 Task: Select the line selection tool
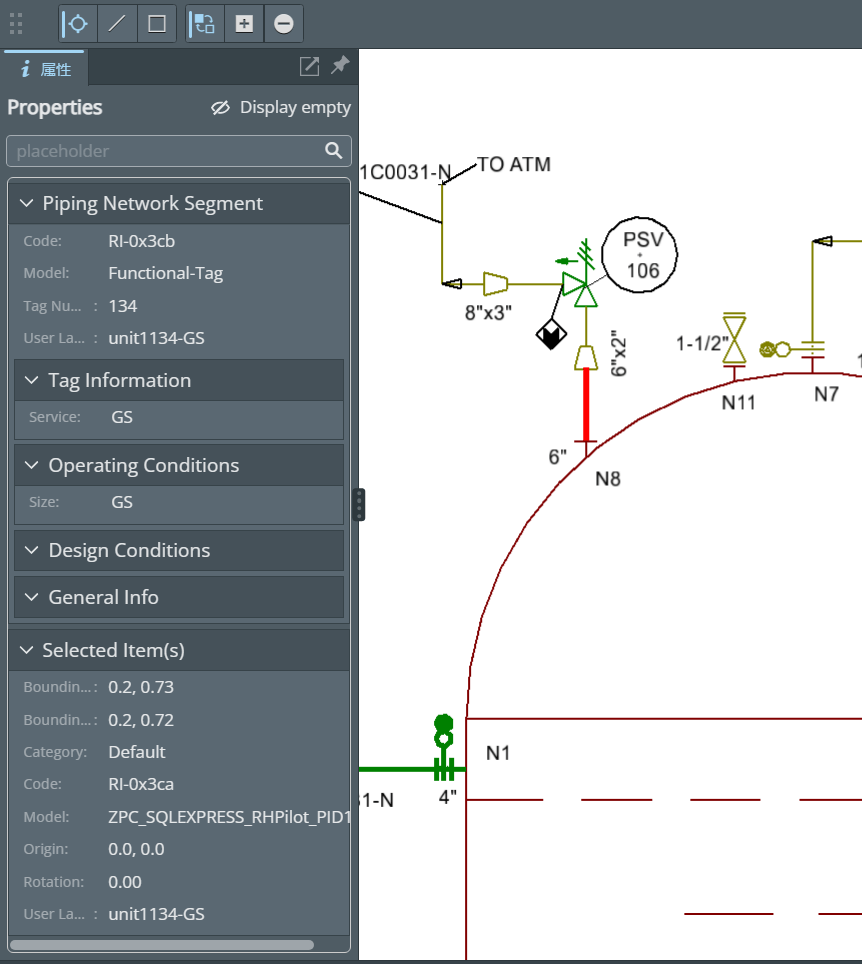point(117,24)
